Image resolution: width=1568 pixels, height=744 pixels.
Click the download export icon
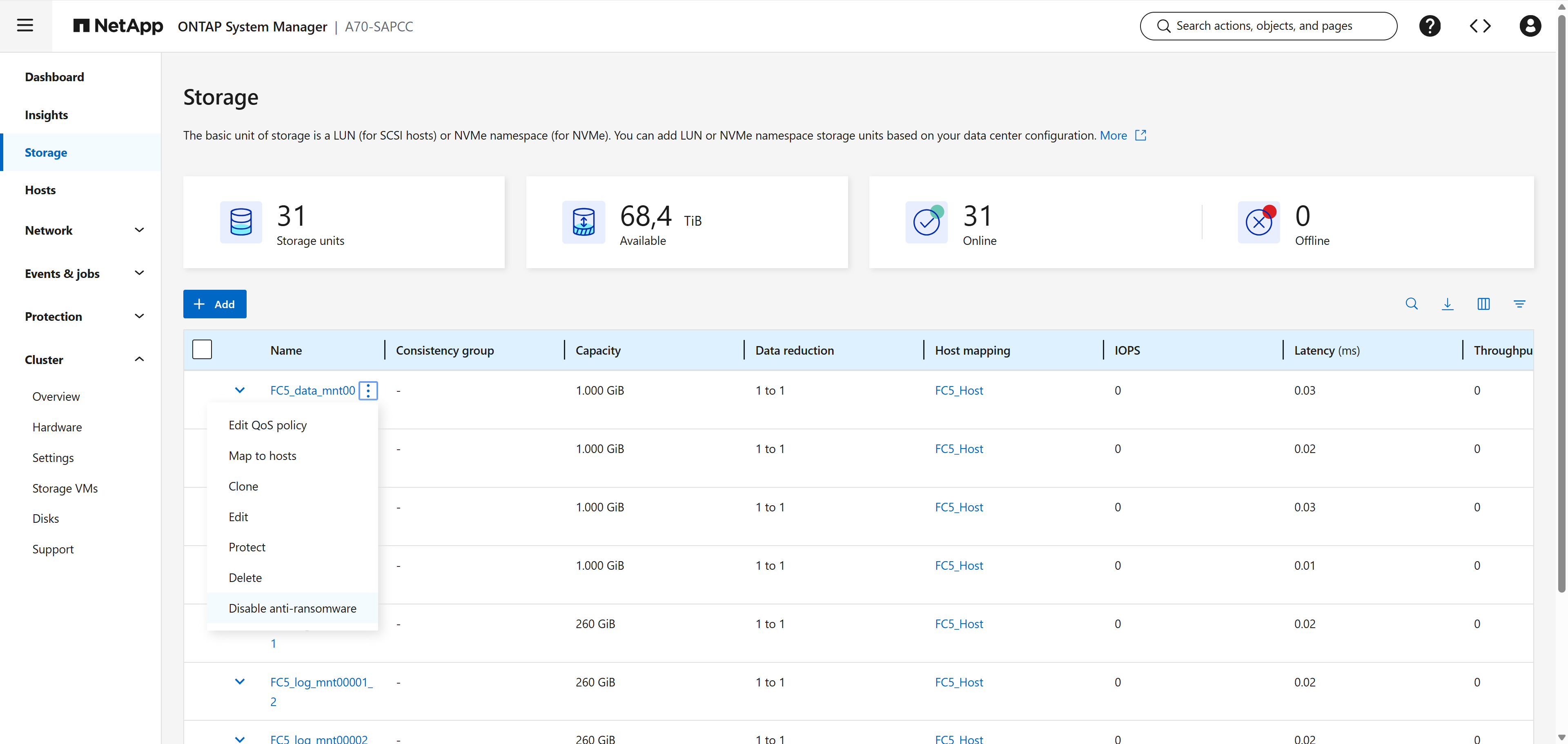coord(1448,304)
